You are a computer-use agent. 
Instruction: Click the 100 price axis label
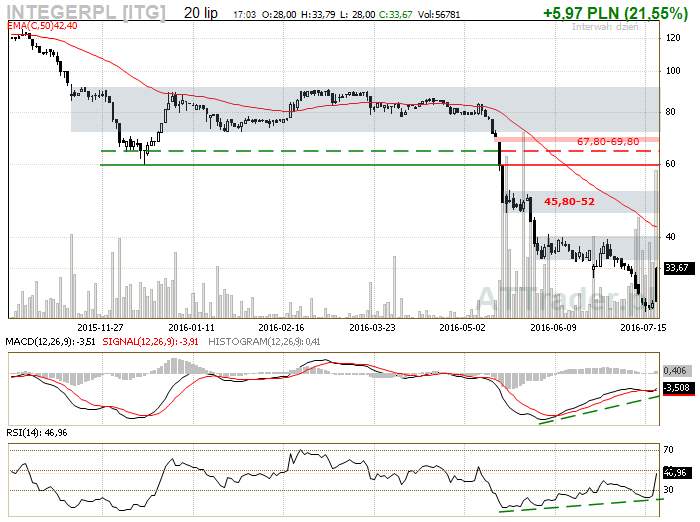coord(673,71)
